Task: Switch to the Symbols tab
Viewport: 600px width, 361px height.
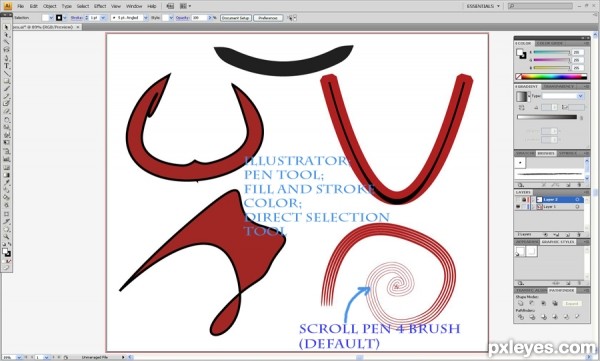Action: pyautogui.click(x=568, y=153)
